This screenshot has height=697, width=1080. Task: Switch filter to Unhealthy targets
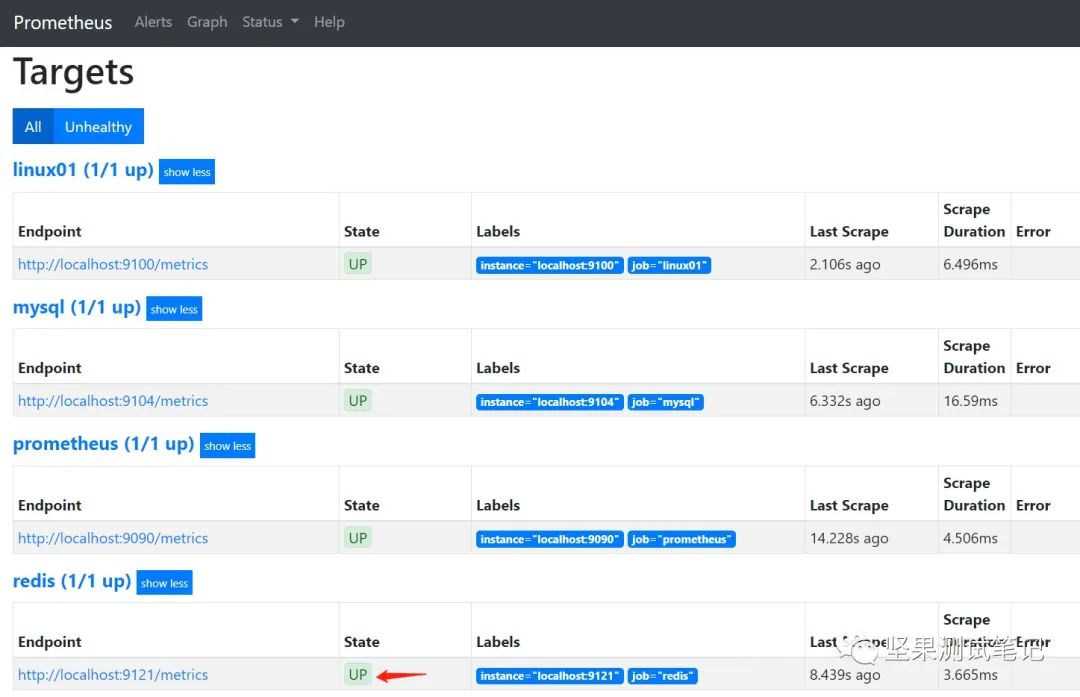pyautogui.click(x=98, y=127)
